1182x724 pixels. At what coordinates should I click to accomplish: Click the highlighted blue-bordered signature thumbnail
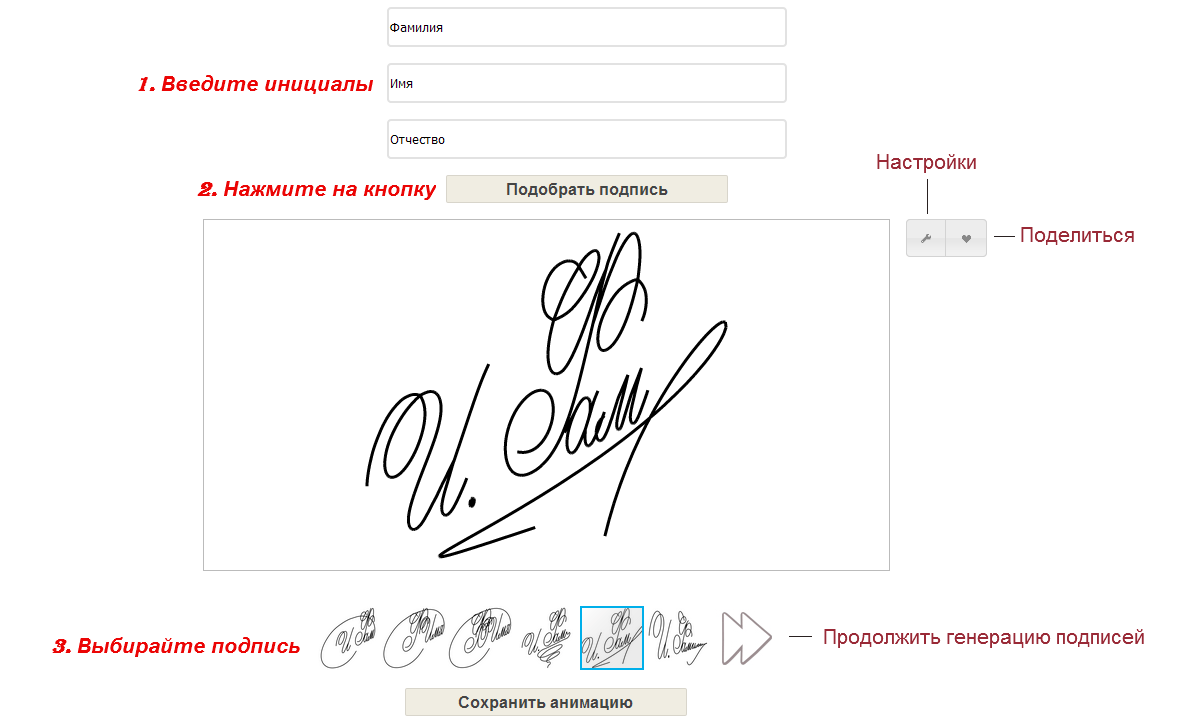612,638
